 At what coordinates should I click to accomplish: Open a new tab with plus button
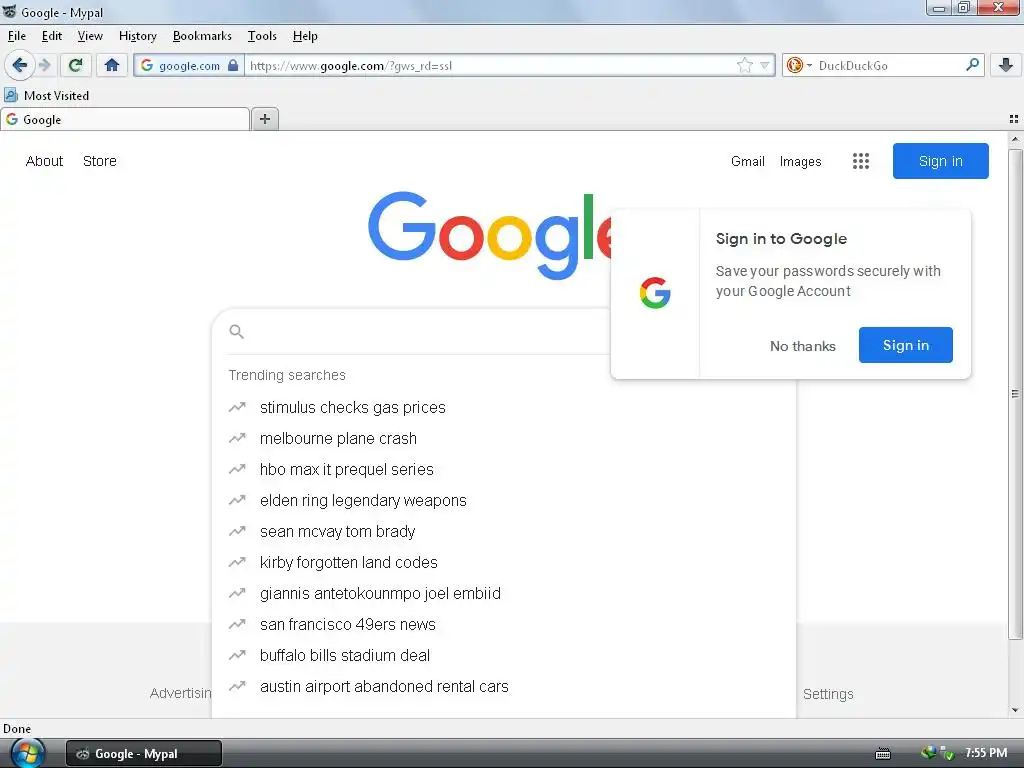click(x=264, y=119)
